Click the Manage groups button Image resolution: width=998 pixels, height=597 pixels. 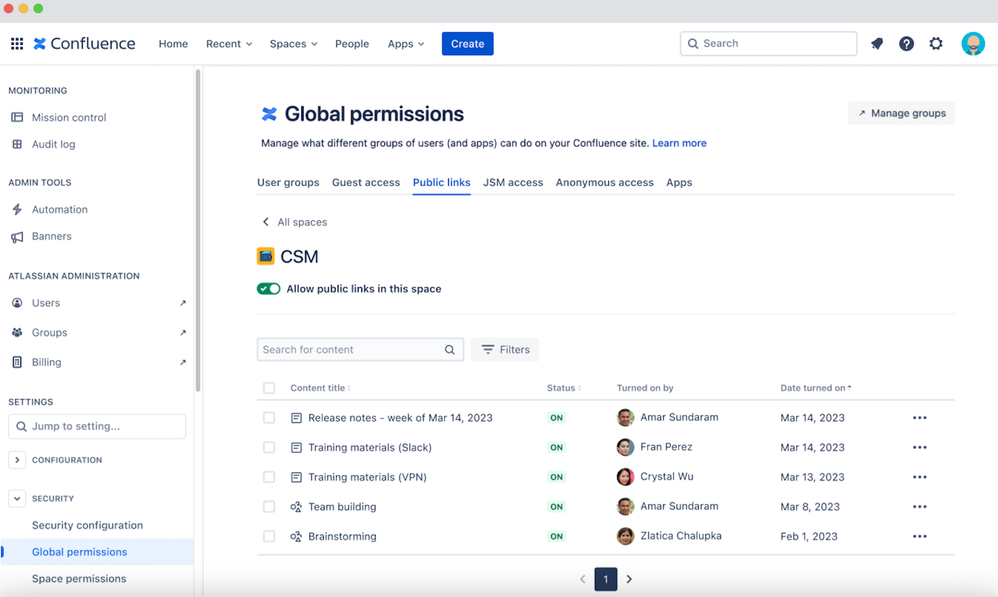point(901,113)
